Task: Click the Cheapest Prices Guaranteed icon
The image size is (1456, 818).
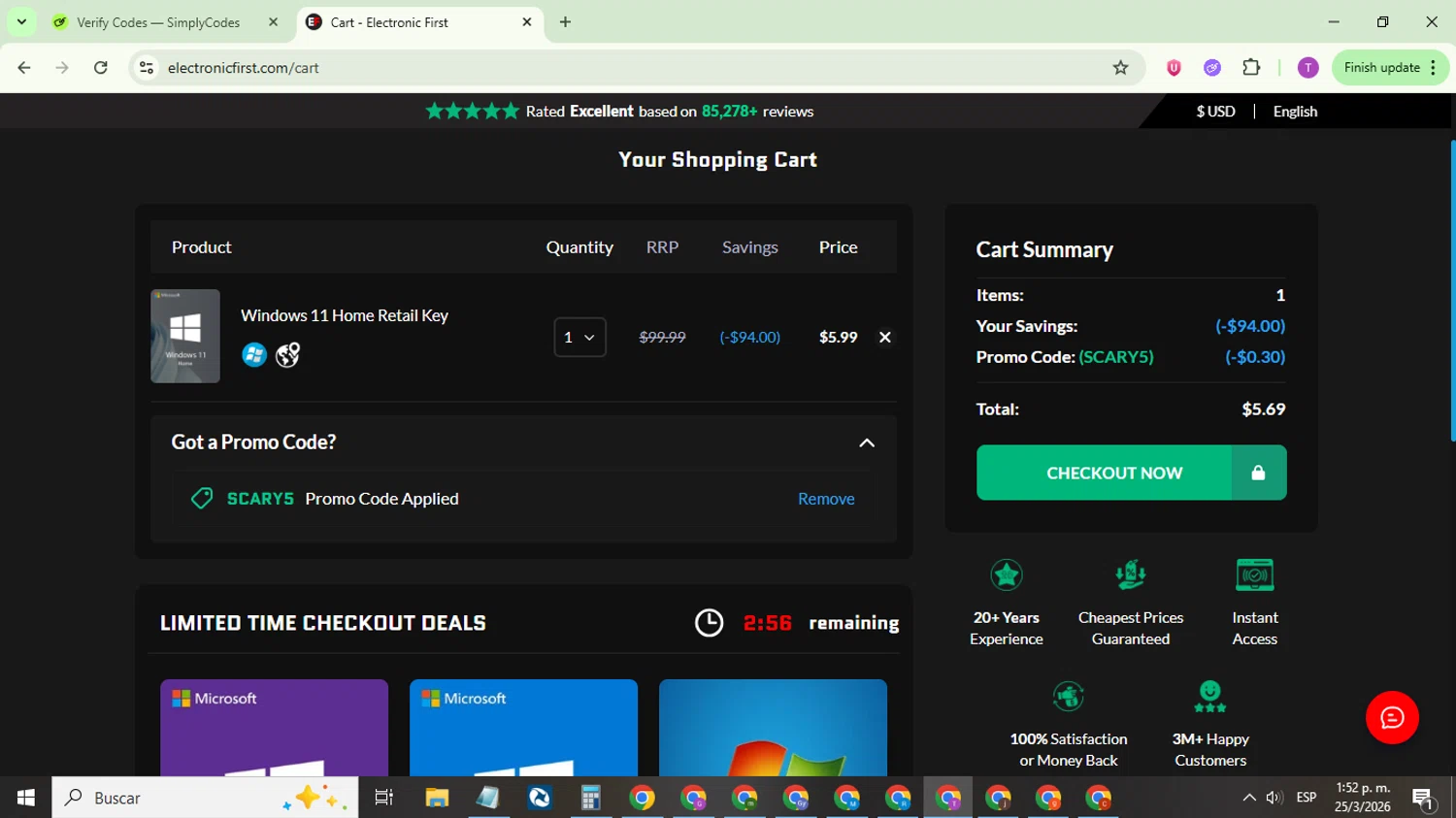Action: click(x=1131, y=575)
